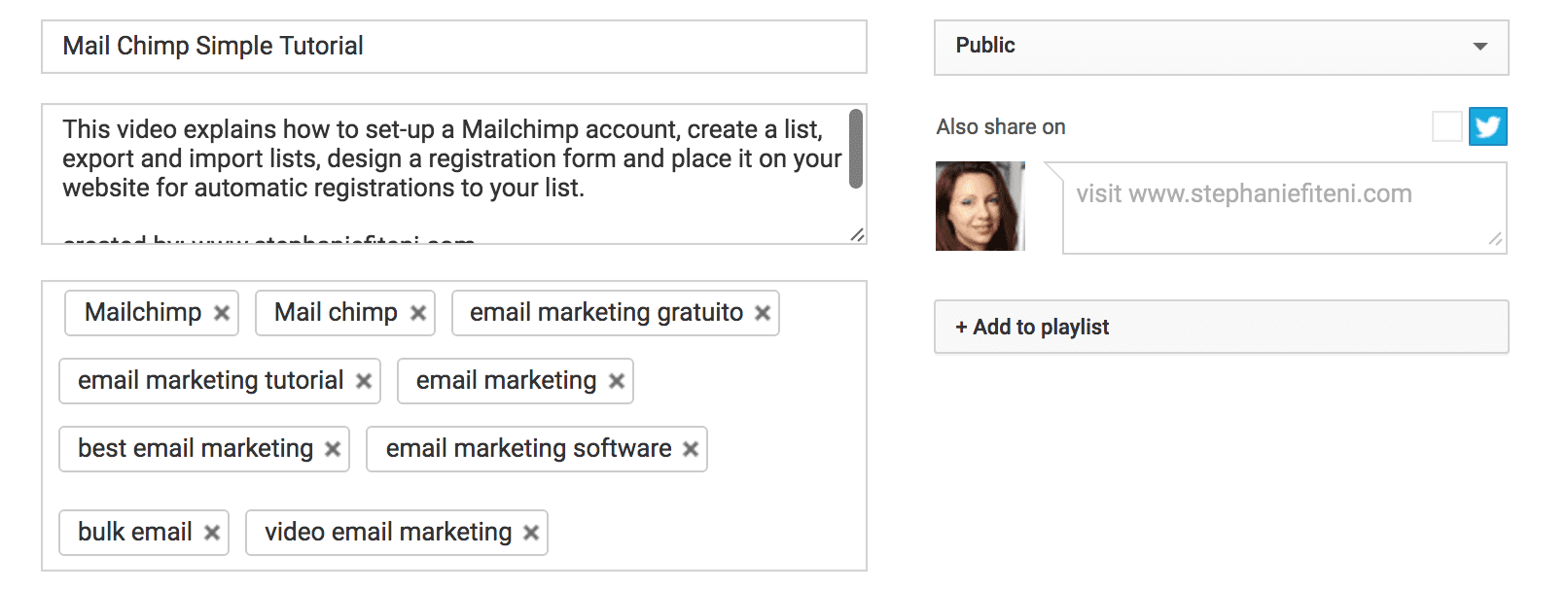This screenshot has width=1568, height=591.
Task: Enable the Twitter share checkbox
Action: [1447, 126]
